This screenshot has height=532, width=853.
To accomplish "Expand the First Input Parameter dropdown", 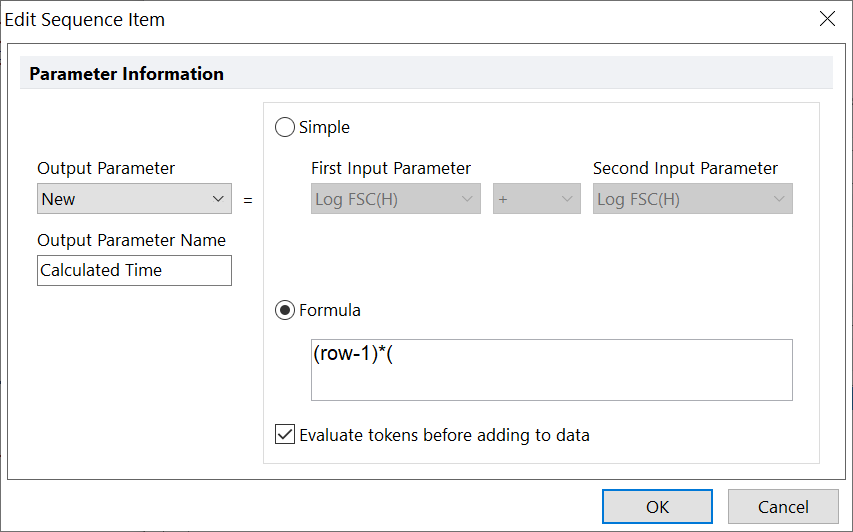I will tap(396, 199).
